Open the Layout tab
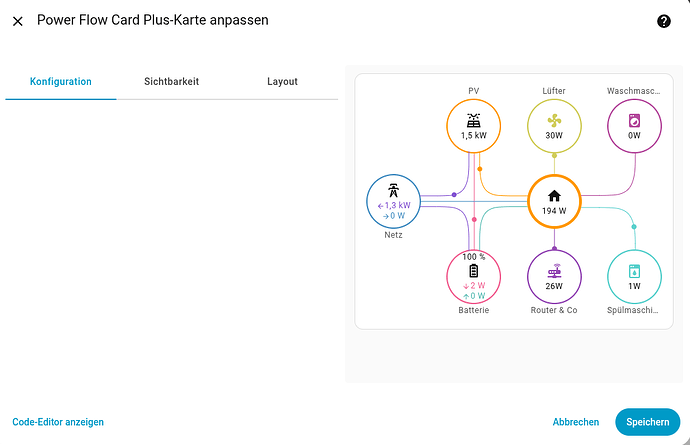The height and width of the screenshot is (445, 690). point(282,82)
